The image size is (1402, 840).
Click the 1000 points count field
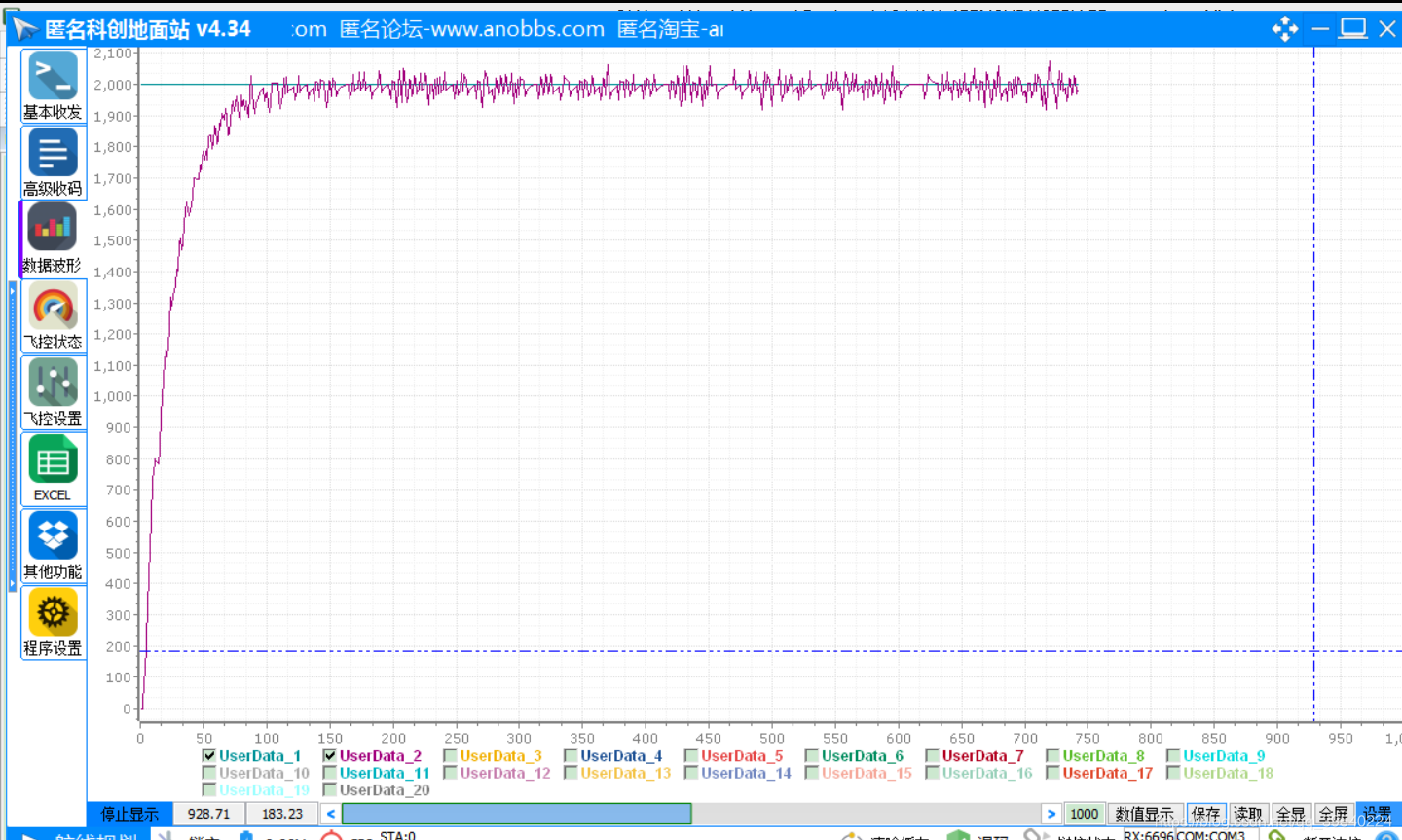[x=1084, y=814]
